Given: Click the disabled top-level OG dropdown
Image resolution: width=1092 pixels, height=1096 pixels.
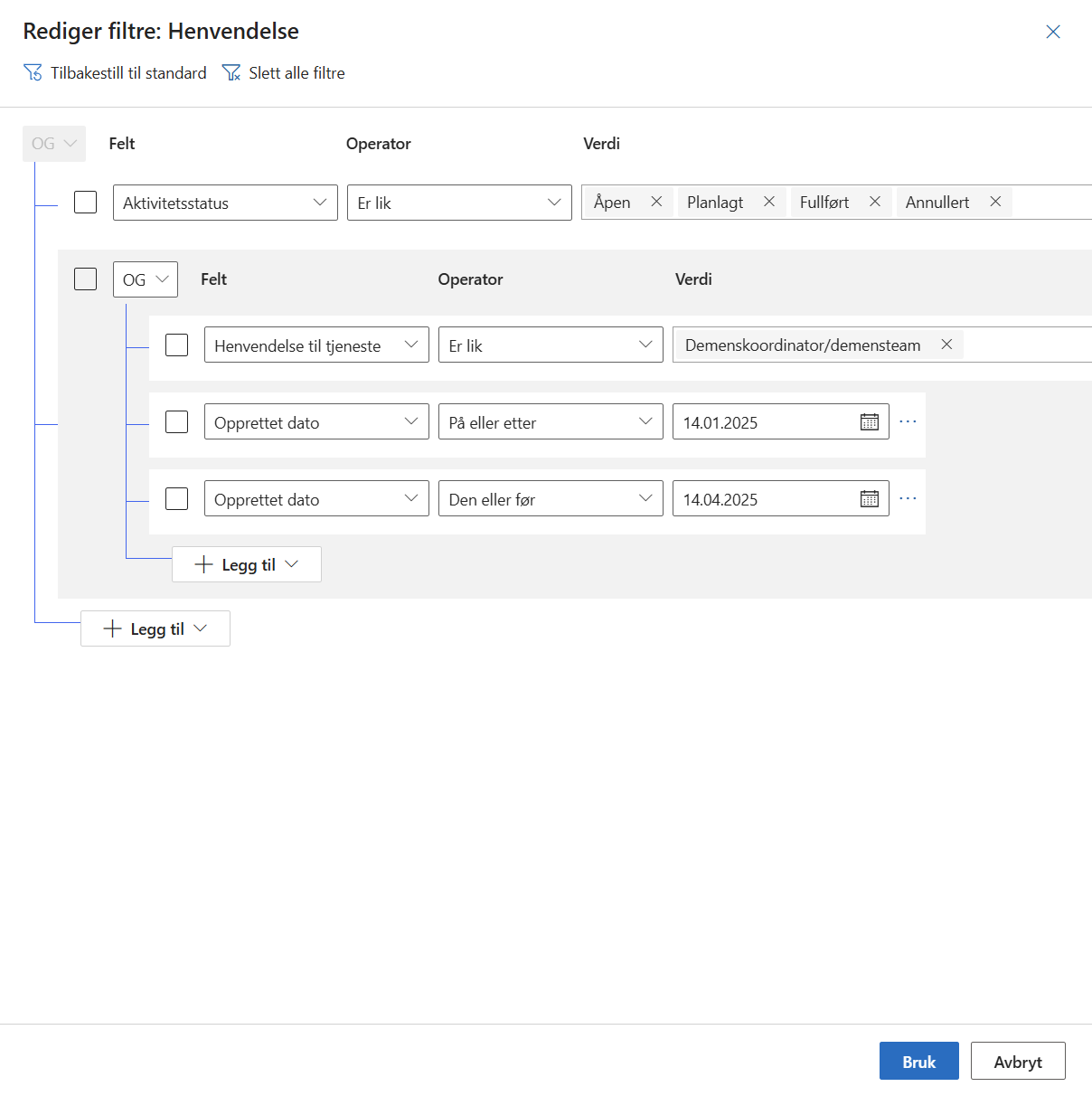Looking at the screenshot, I should (54, 144).
